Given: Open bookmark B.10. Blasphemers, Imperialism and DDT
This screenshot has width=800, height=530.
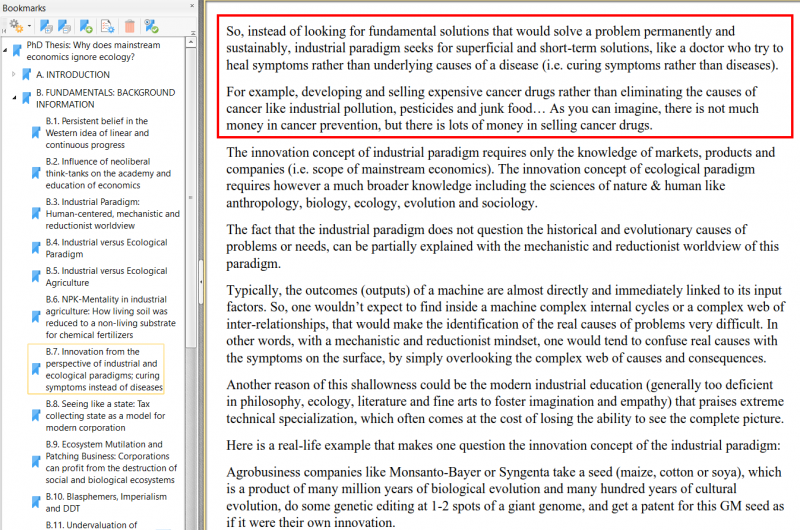Looking at the screenshot, I should [x=106, y=502].
